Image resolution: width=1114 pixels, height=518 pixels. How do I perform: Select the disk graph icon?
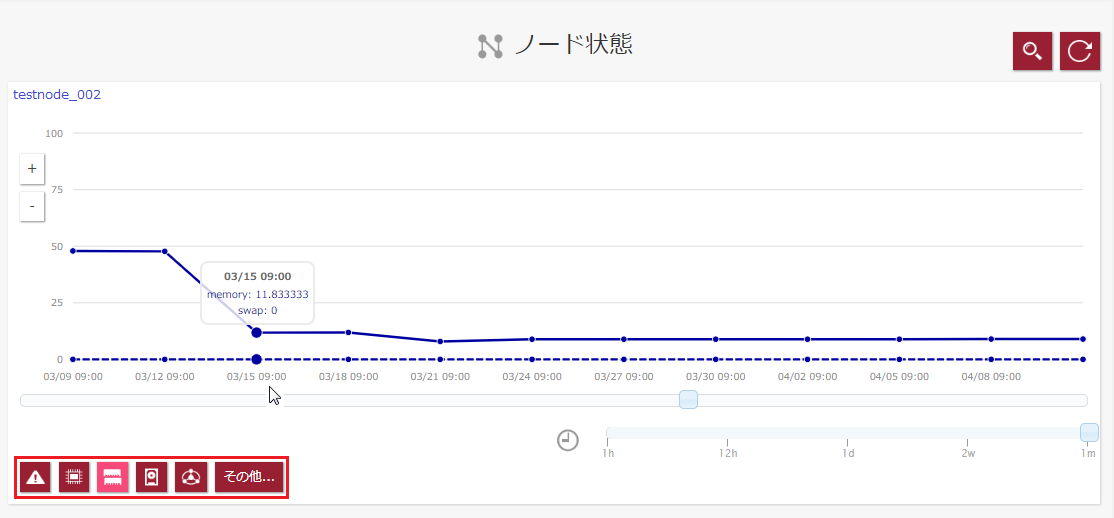tap(151, 477)
